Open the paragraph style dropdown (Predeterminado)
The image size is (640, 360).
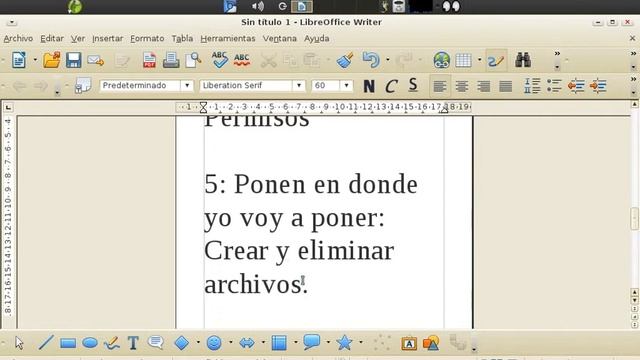[187, 86]
